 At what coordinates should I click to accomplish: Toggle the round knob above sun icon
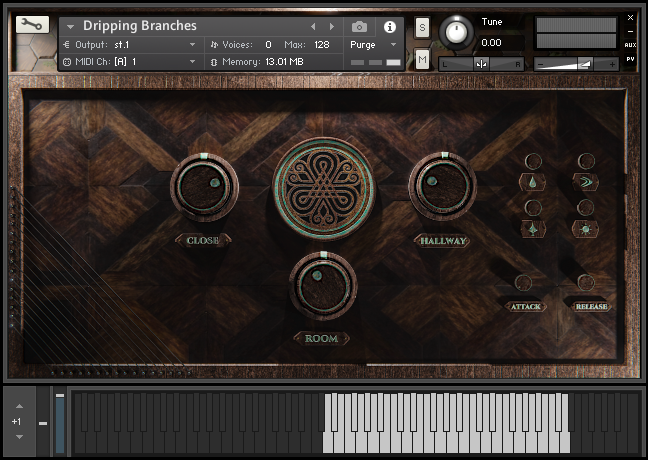click(586, 207)
